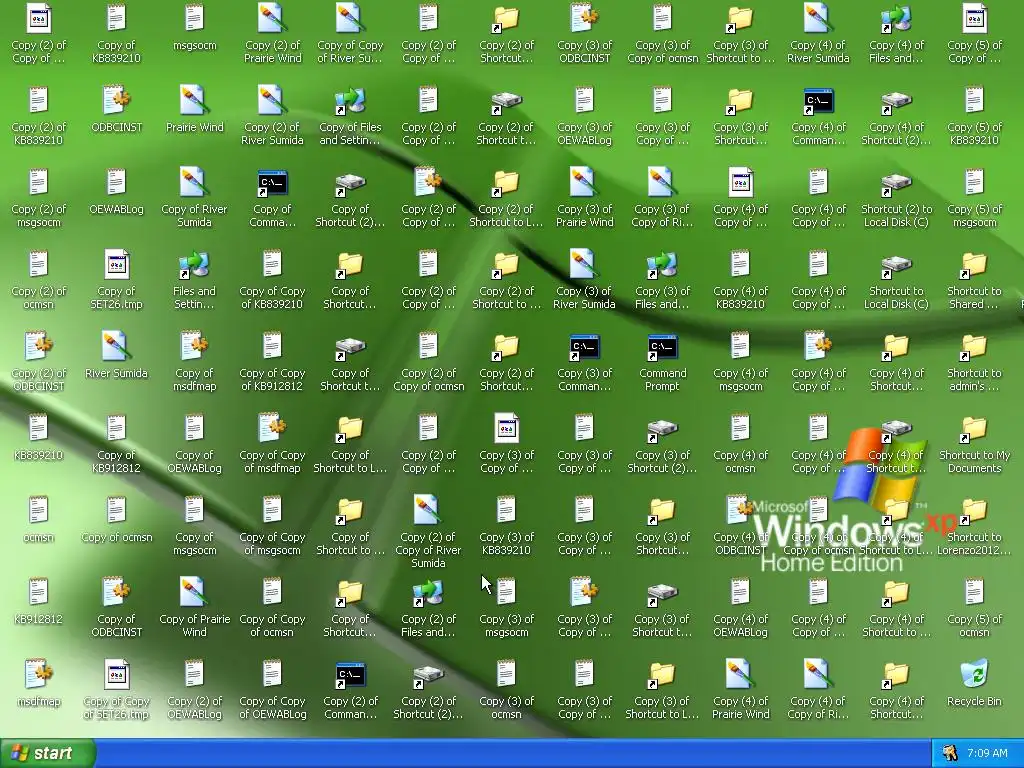This screenshot has width=1024, height=768.
Task: Select the KB912812 log file
Action: (x=39, y=592)
